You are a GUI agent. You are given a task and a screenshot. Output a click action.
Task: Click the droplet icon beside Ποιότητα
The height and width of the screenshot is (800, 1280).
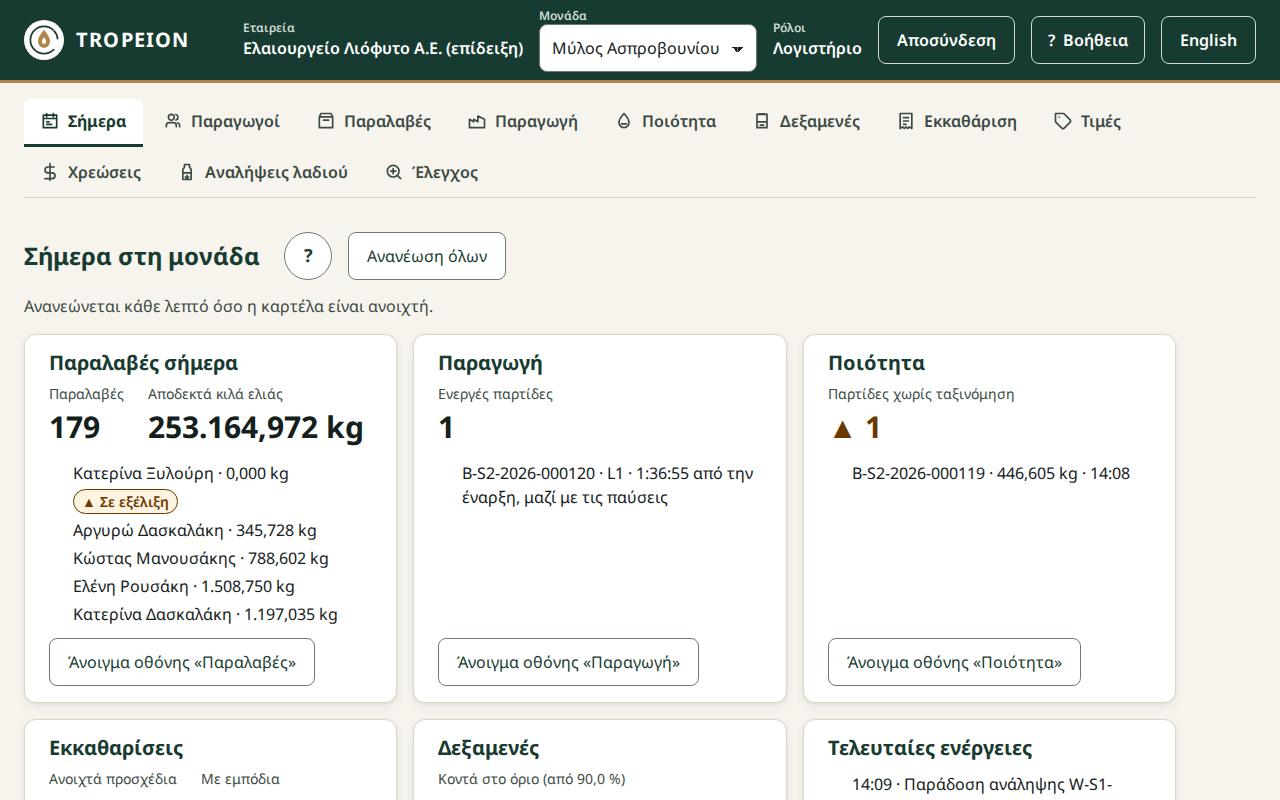point(624,121)
